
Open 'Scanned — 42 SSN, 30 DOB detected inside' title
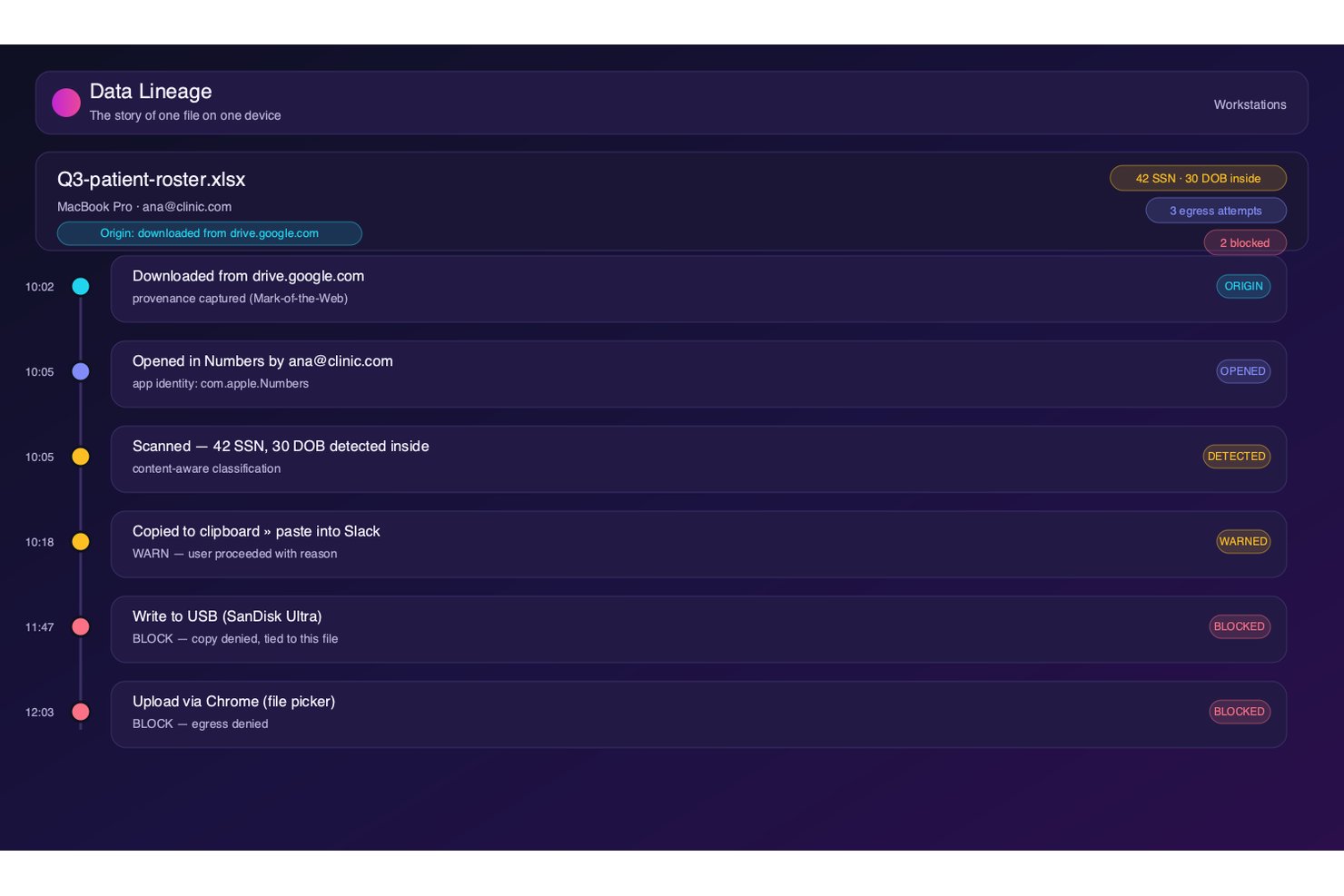coord(281,447)
